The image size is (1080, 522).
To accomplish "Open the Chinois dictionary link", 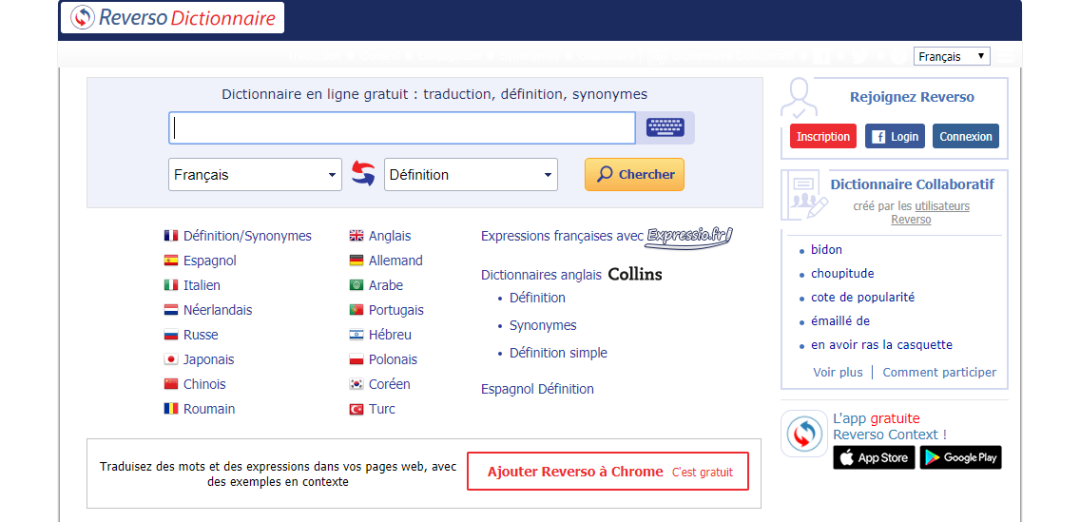I will click(205, 384).
